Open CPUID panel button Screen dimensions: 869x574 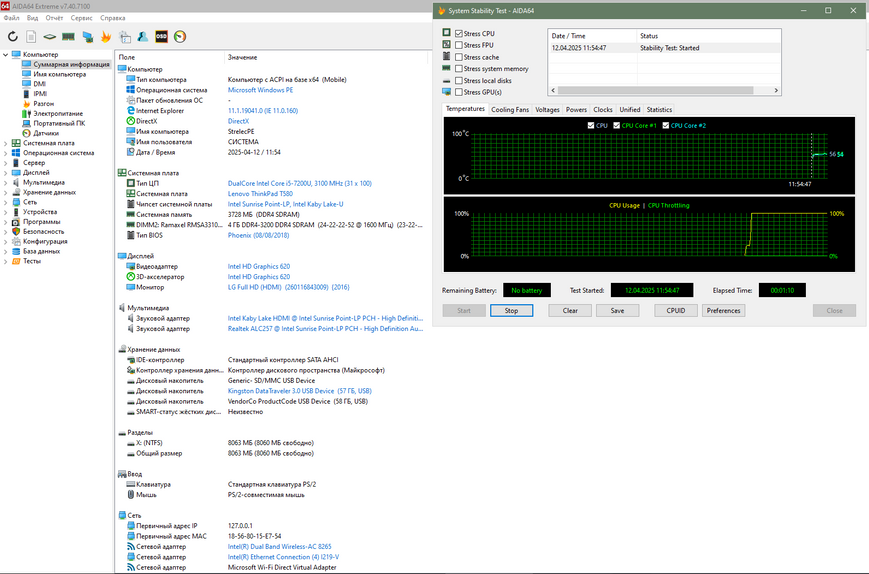point(676,311)
